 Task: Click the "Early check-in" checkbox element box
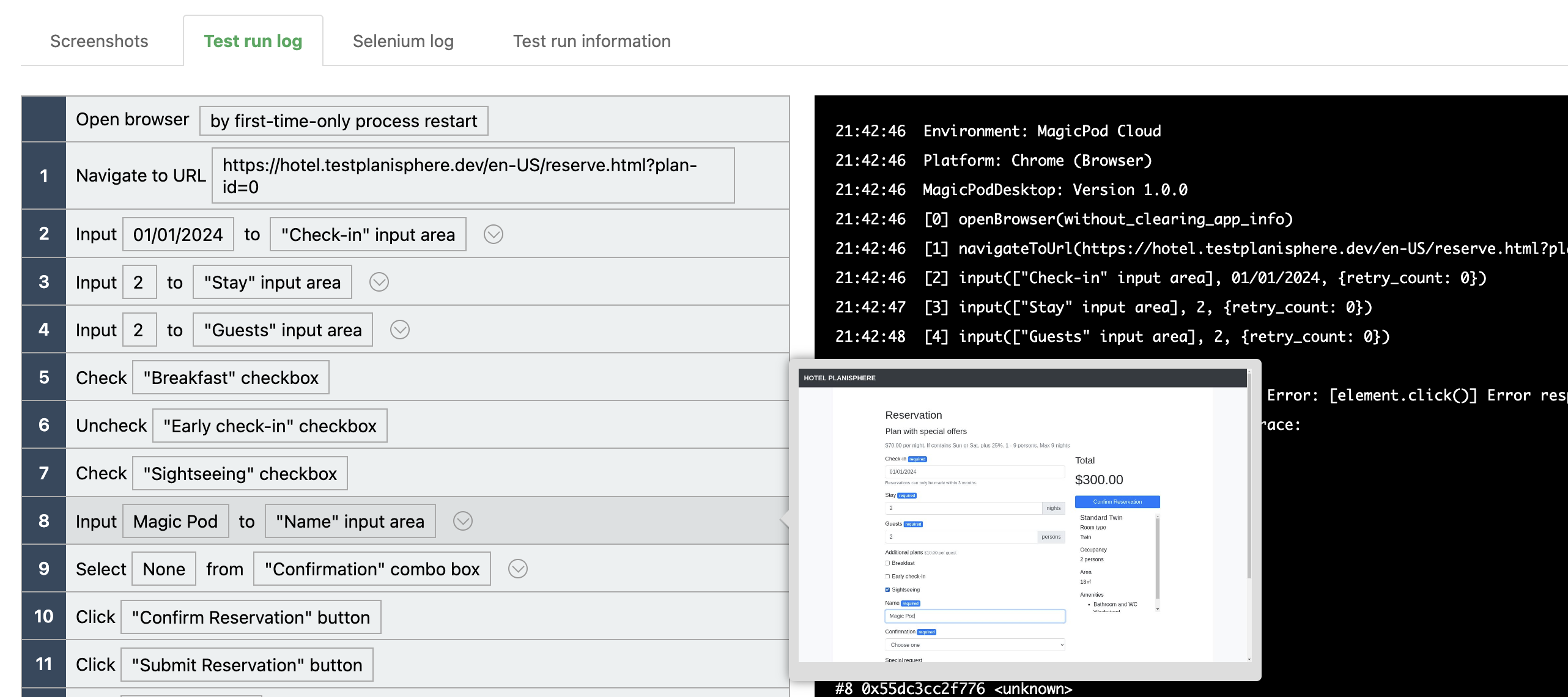point(270,426)
